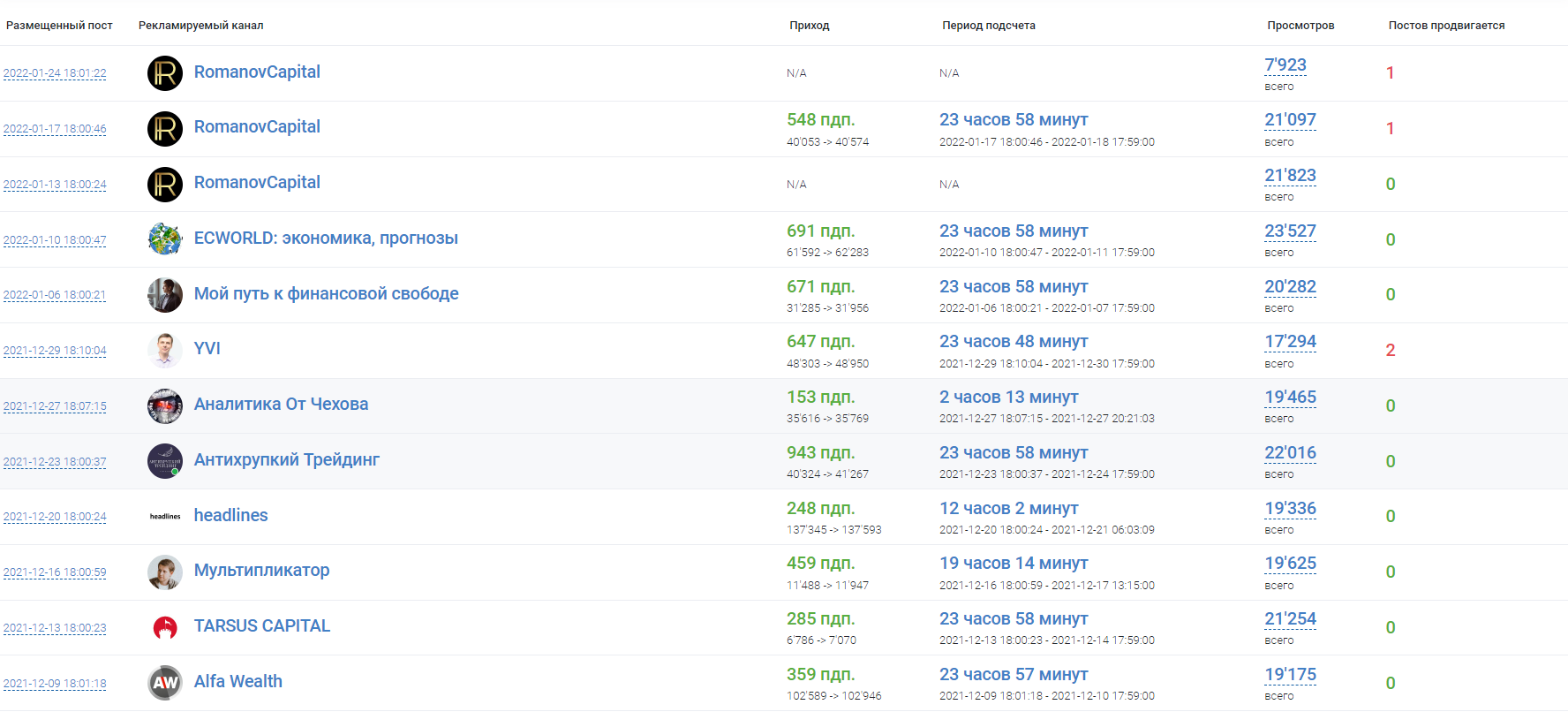Click the Приход column header
Image resolution: width=1568 pixels, height=712 pixels.
[x=809, y=26]
